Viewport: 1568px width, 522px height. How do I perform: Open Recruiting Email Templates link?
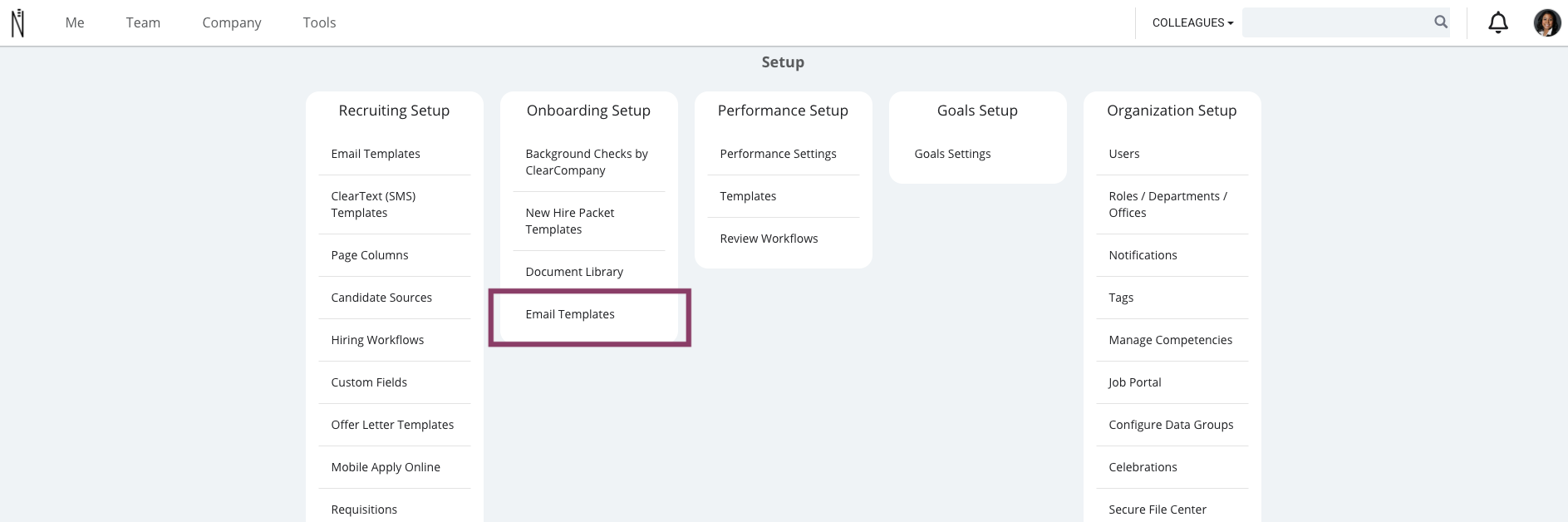(x=376, y=154)
